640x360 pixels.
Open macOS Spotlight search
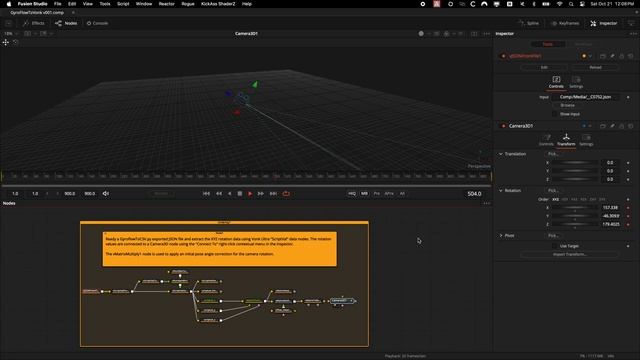571,4
